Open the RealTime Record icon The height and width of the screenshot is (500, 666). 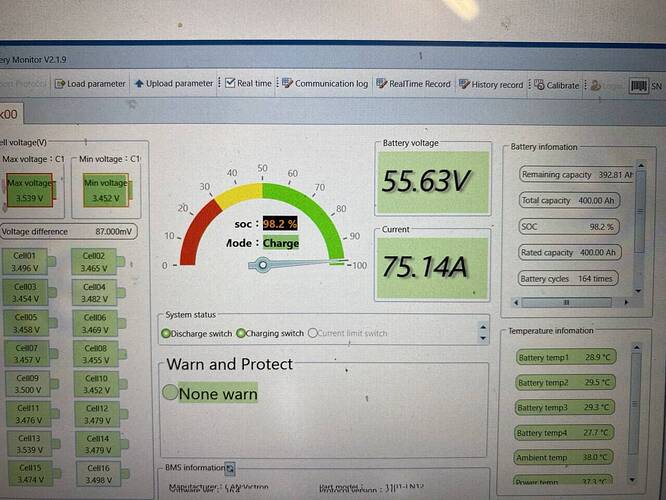(381, 83)
